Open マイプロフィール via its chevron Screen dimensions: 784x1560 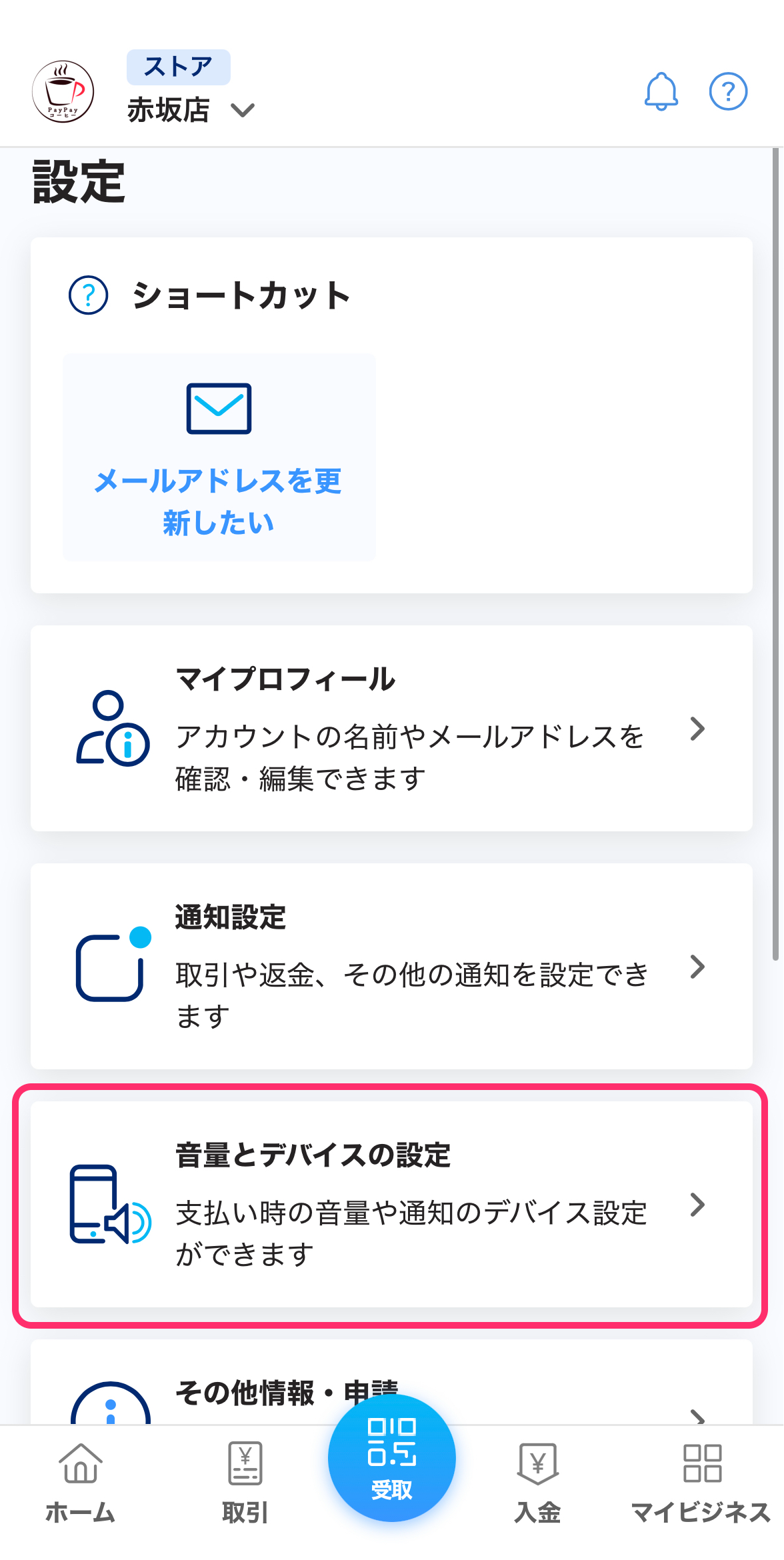697,729
